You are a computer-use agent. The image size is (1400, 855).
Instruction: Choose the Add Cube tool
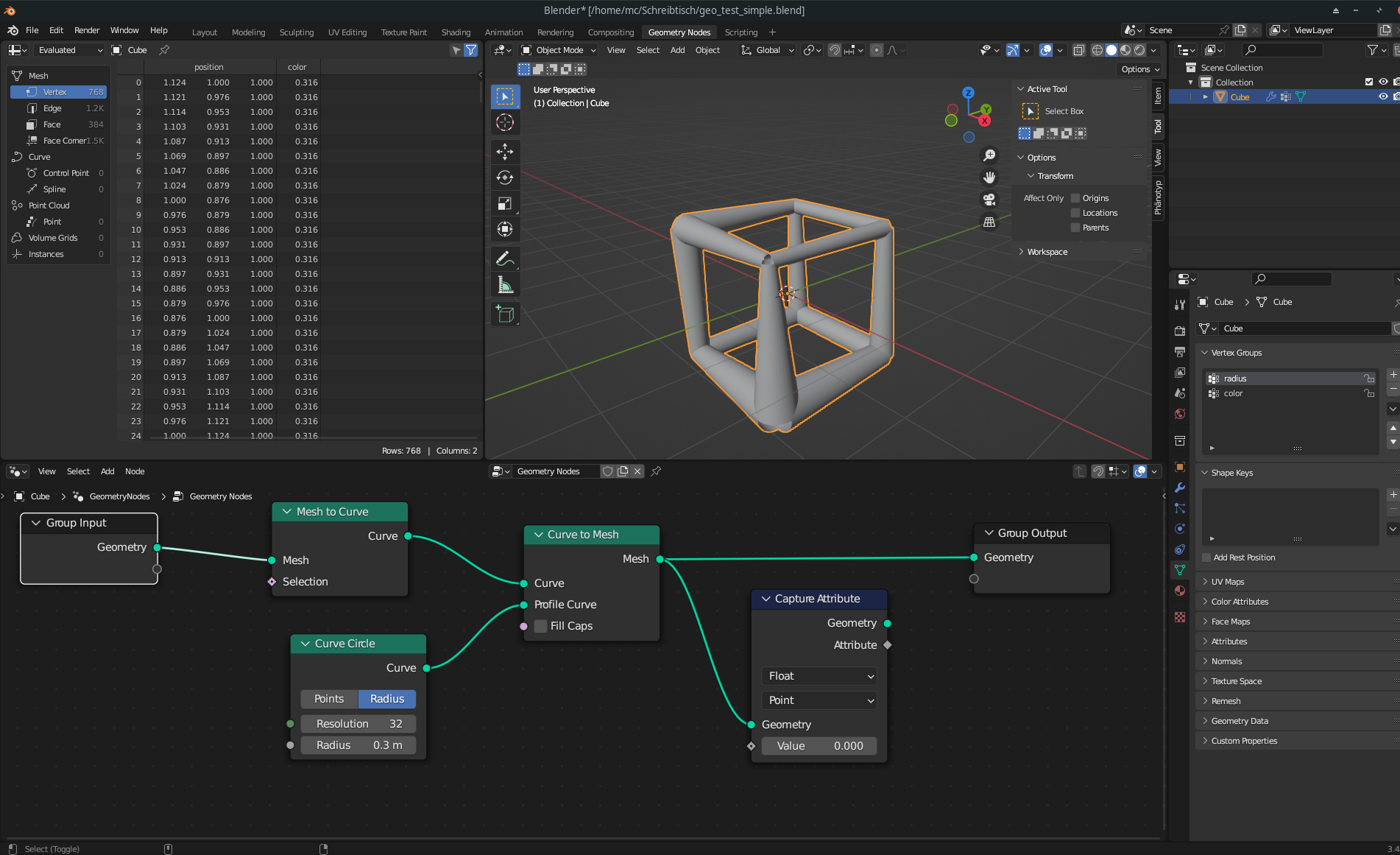click(505, 314)
